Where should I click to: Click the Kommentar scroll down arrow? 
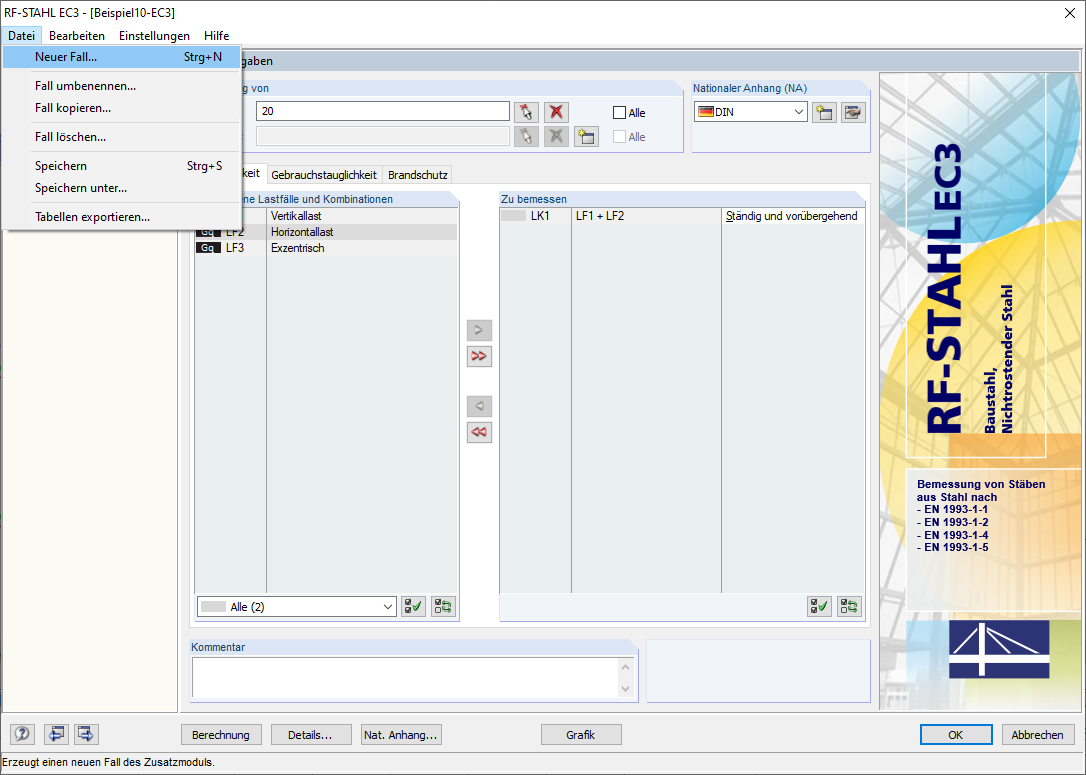(x=625, y=688)
